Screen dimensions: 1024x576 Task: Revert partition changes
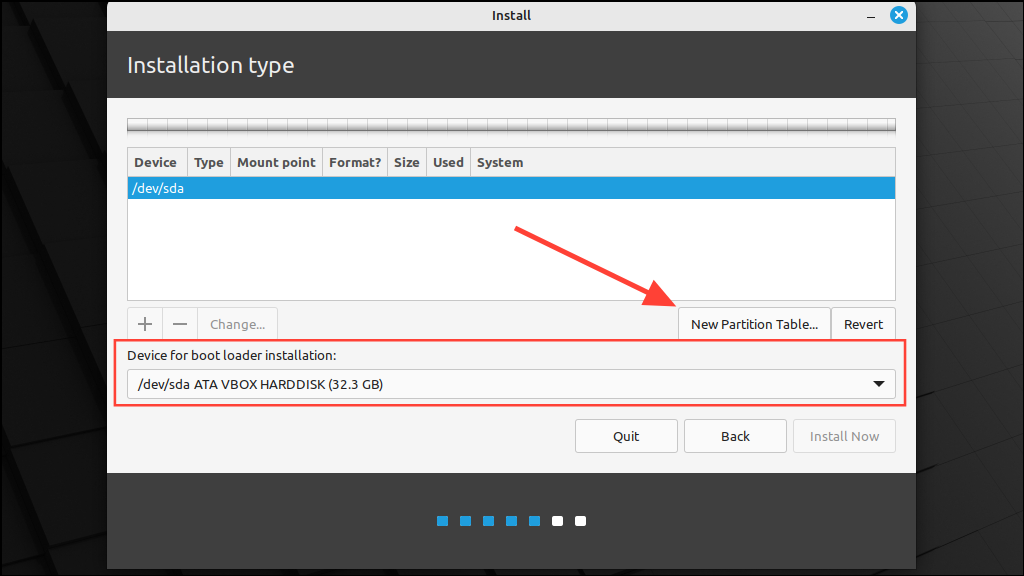tap(863, 323)
